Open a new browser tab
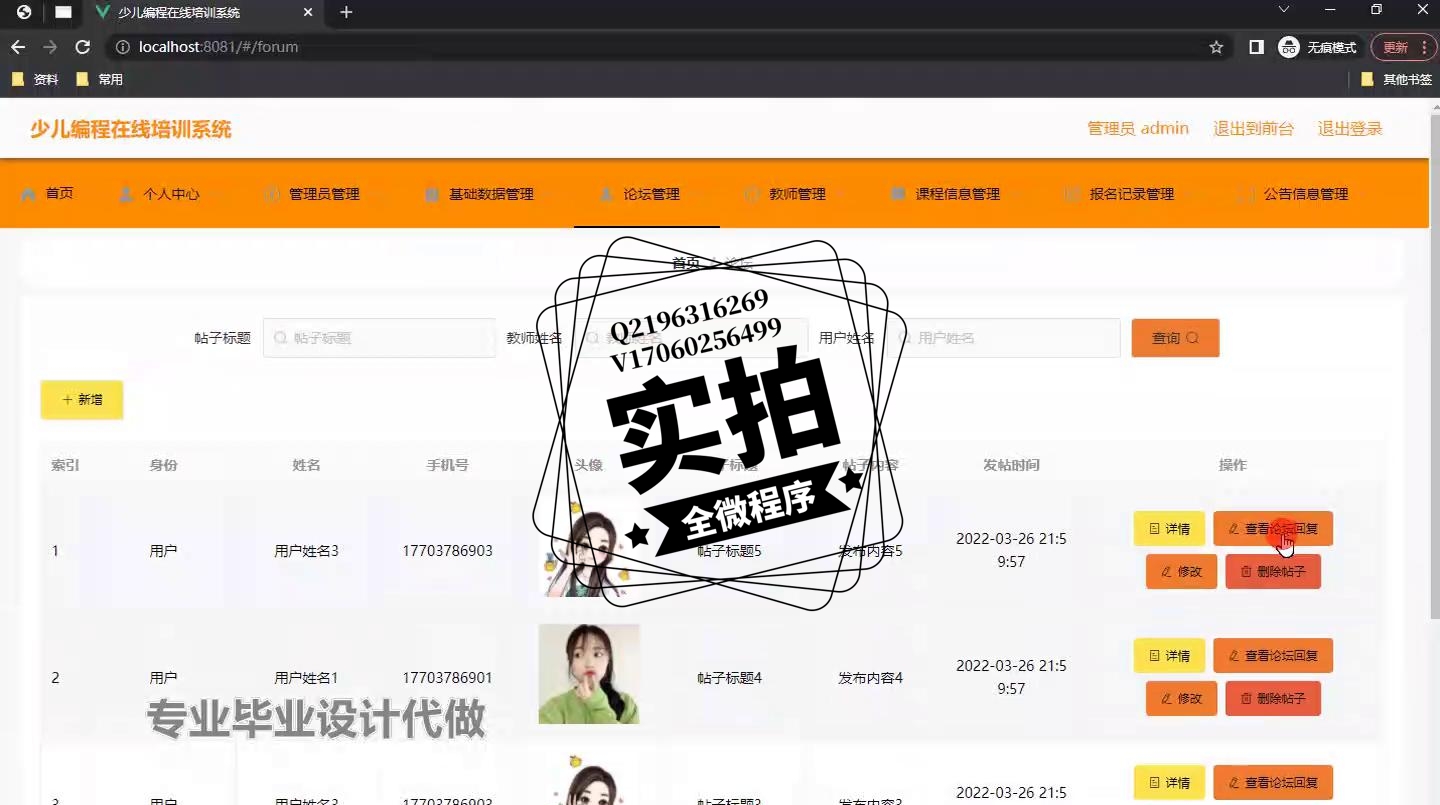 (x=346, y=13)
